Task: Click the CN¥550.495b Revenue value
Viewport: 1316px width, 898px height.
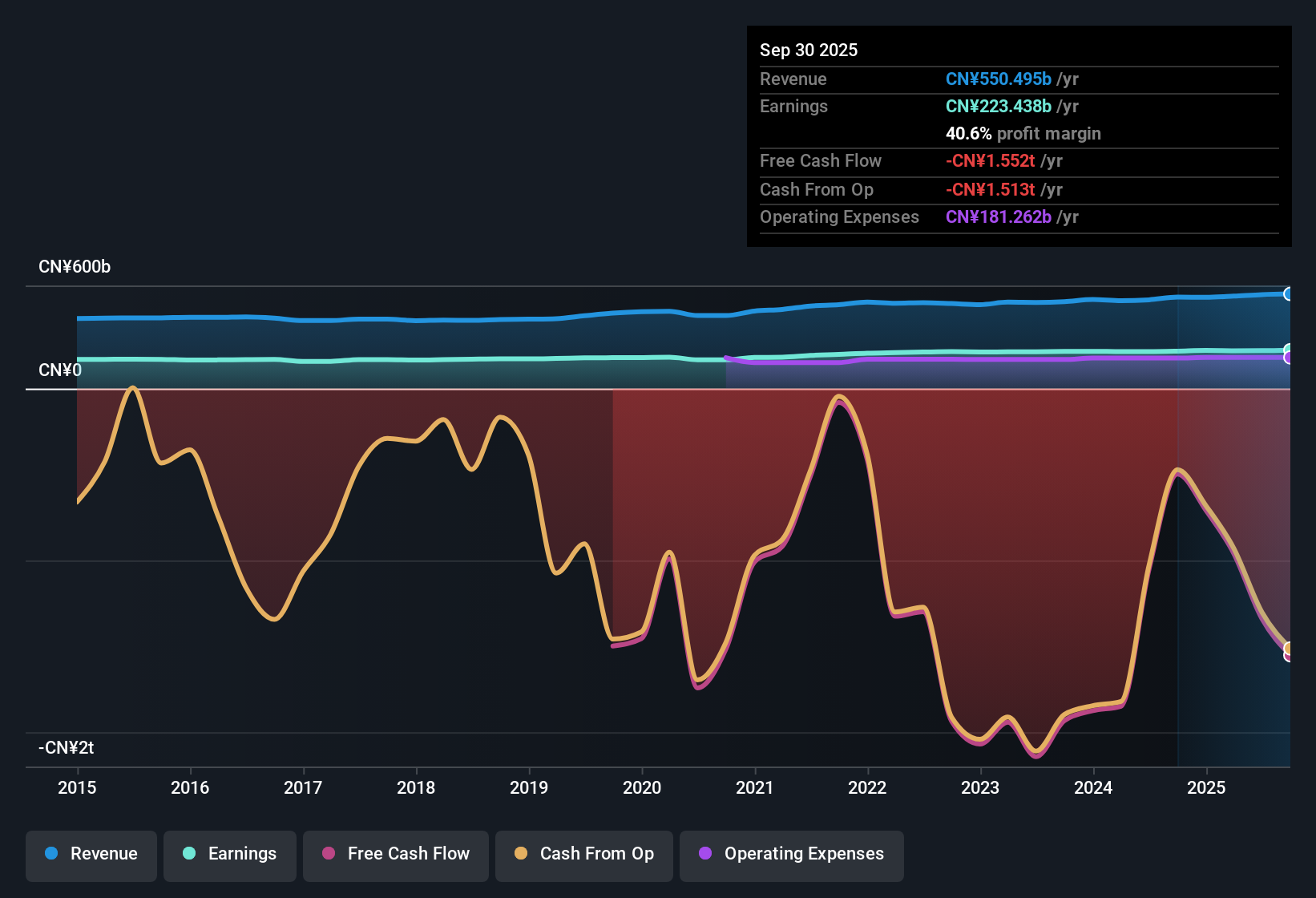Action: [998, 79]
